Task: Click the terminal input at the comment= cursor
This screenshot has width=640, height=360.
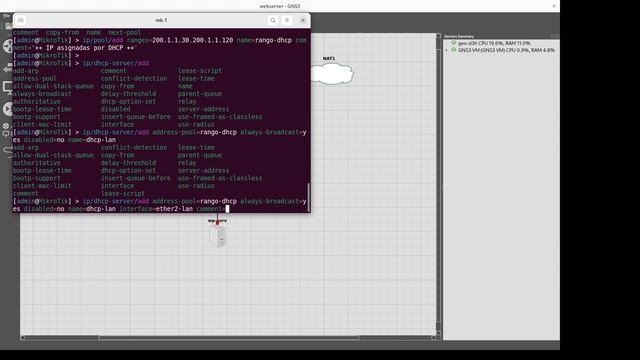Action: click(x=227, y=209)
